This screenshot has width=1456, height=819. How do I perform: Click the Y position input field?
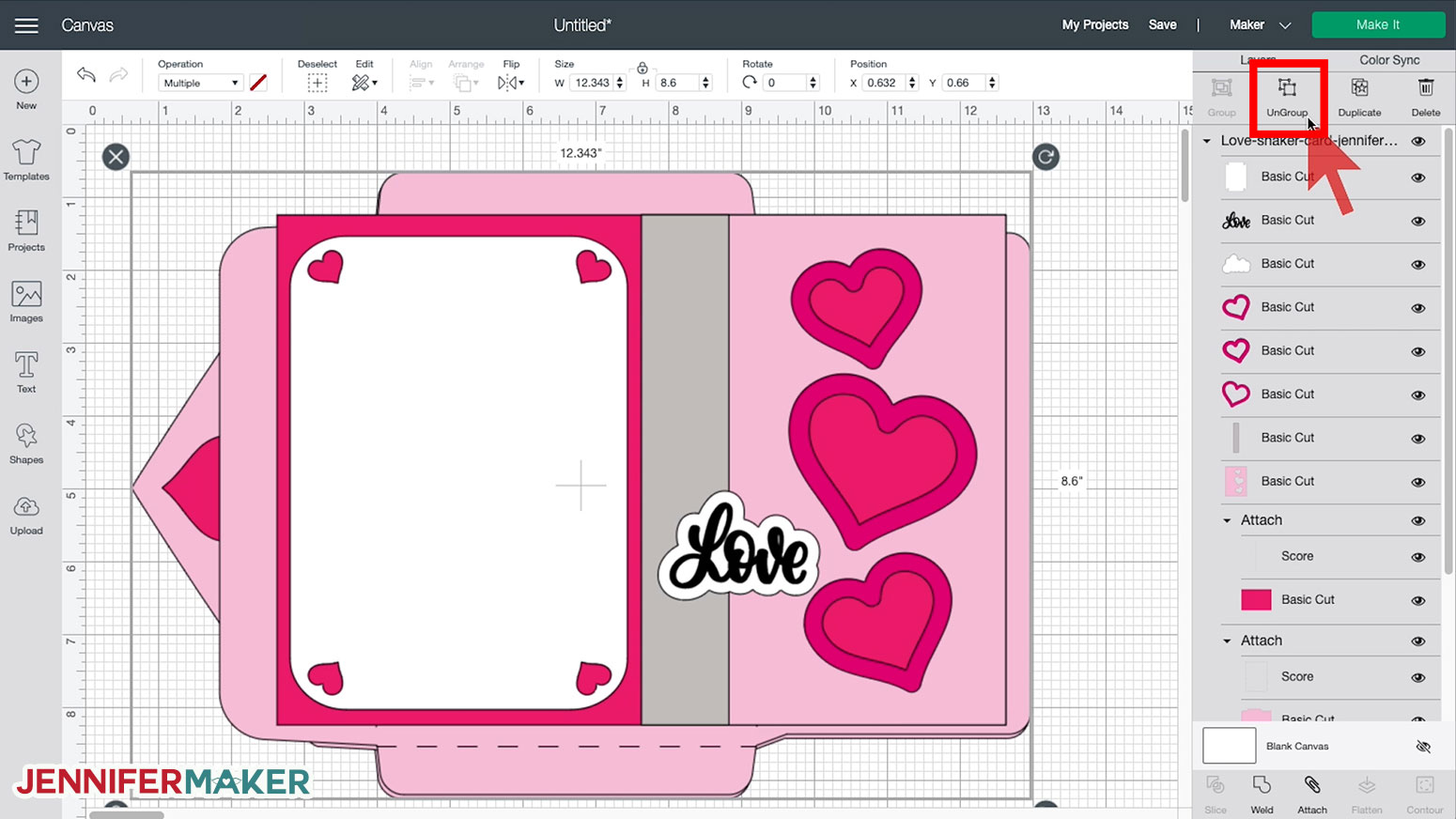tap(963, 83)
